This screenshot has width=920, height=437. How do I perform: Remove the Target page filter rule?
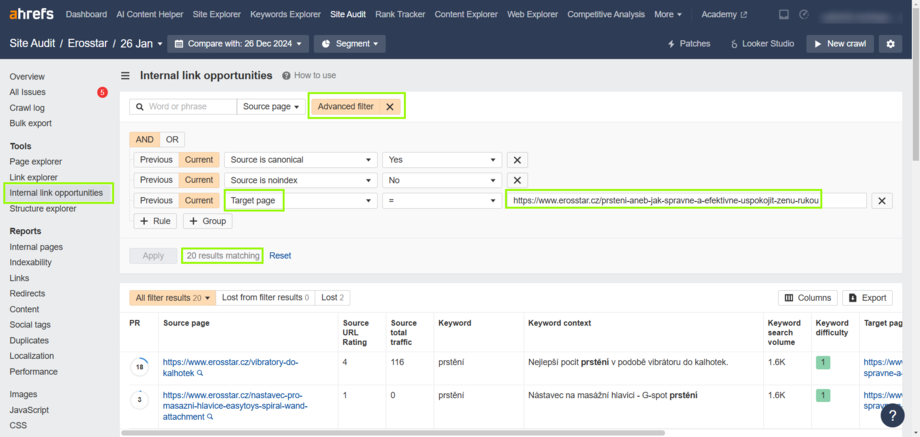(882, 201)
